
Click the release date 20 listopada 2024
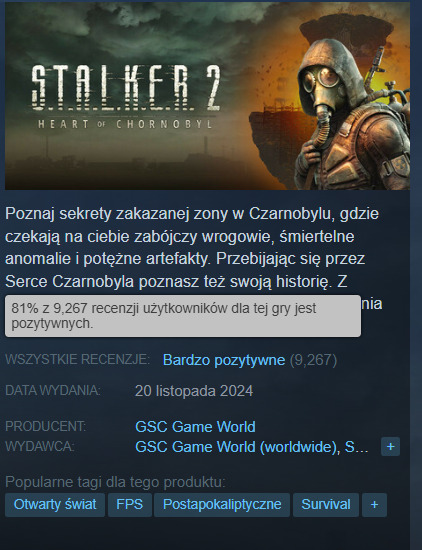pos(194,391)
